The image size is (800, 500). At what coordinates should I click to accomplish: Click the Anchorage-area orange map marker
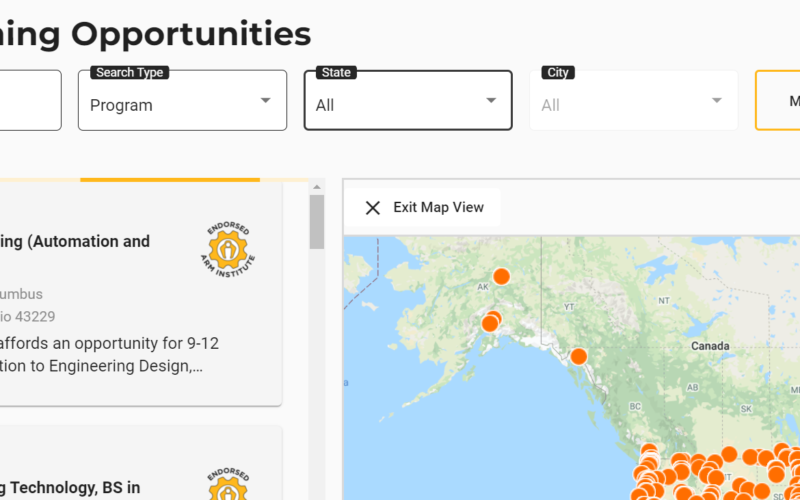[490, 322]
